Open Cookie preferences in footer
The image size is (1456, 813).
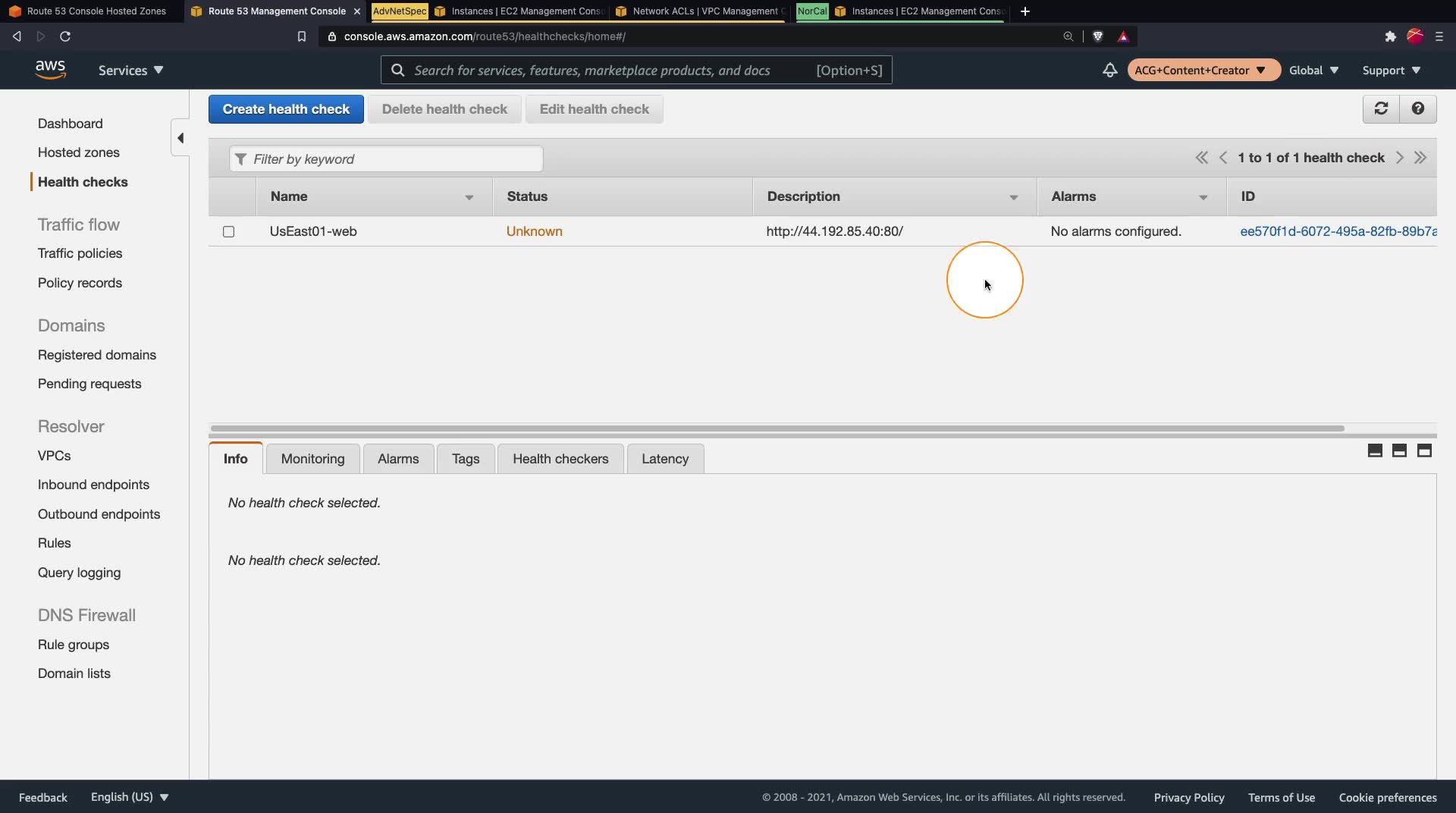1388,797
